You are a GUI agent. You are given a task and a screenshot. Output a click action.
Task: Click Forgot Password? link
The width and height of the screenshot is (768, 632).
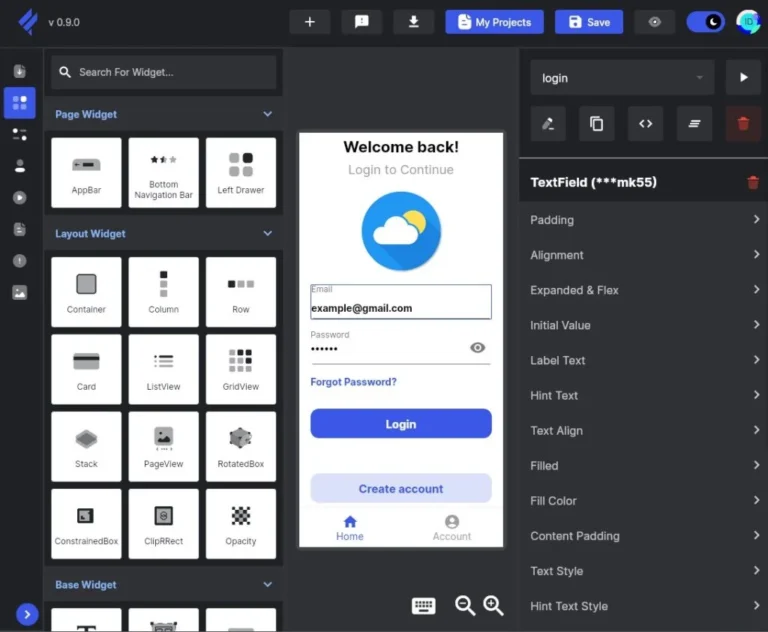click(x=354, y=382)
